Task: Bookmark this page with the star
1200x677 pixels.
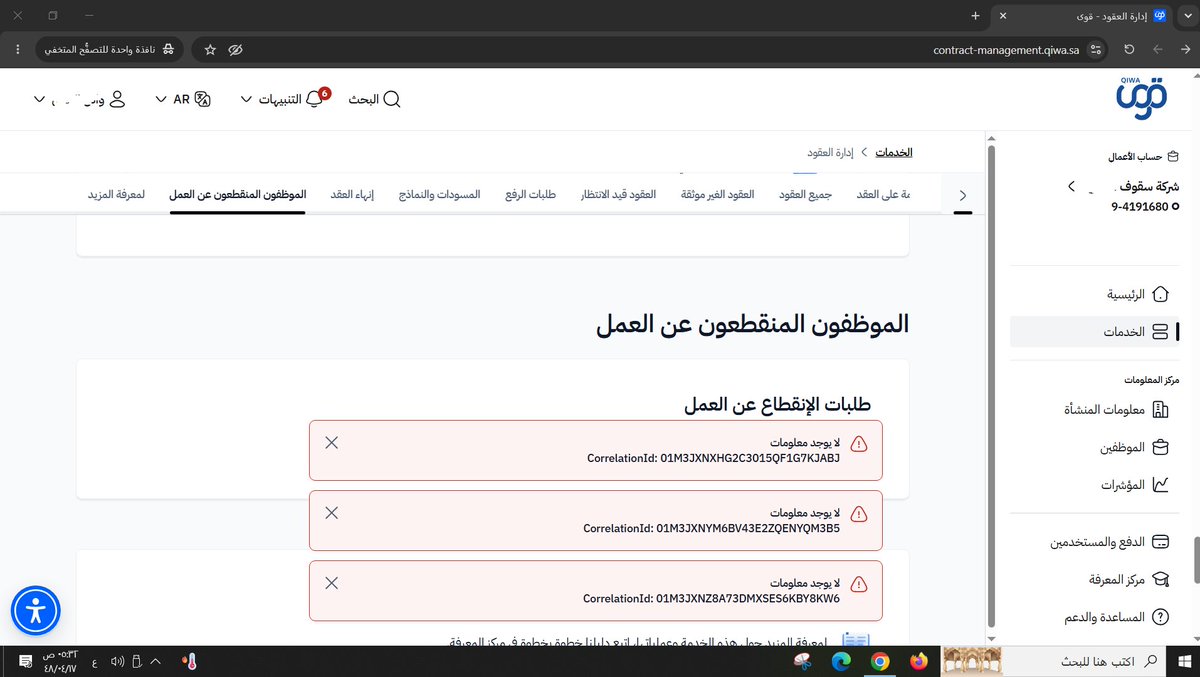Action: coord(210,49)
